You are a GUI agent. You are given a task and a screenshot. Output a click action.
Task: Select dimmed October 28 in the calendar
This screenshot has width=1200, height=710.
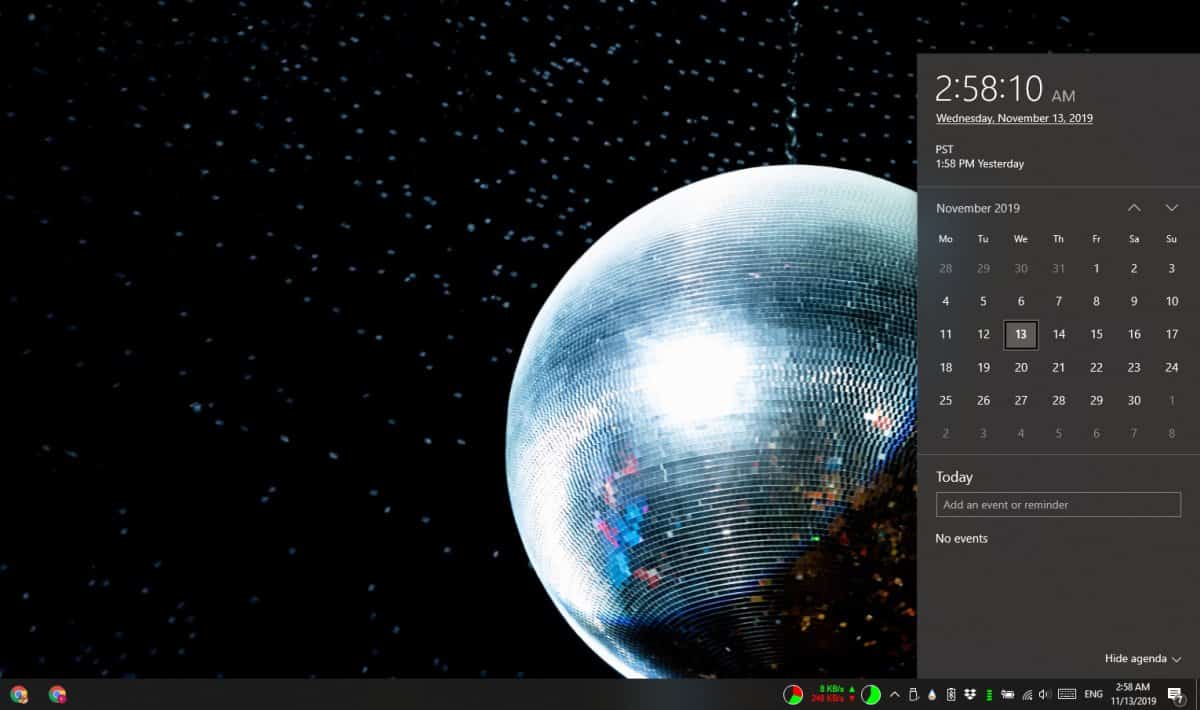pos(946,268)
